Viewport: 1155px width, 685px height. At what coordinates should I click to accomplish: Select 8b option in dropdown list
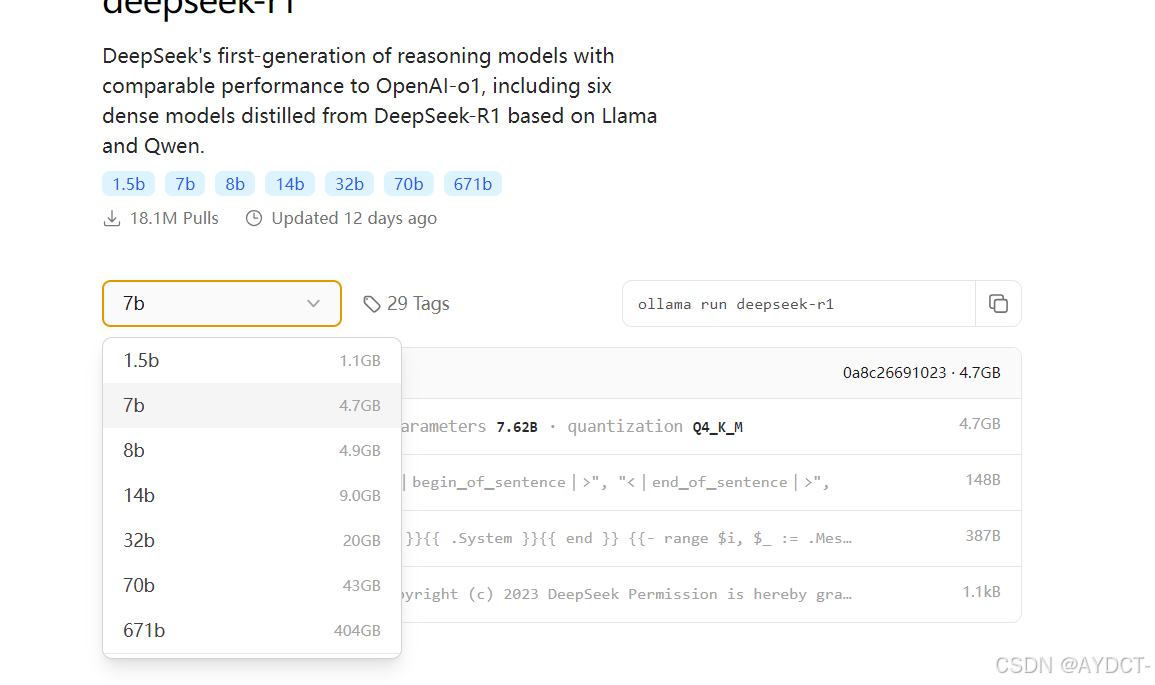tap(252, 451)
